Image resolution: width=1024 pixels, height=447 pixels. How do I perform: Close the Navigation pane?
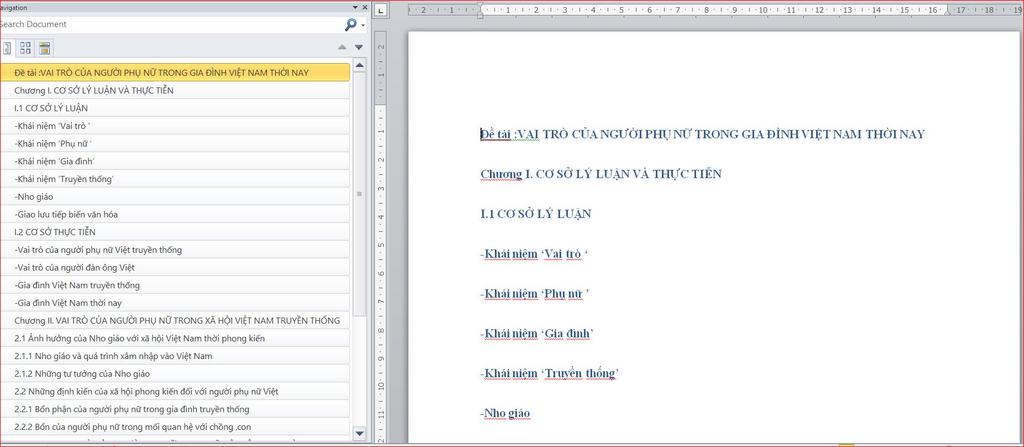point(364,7)
